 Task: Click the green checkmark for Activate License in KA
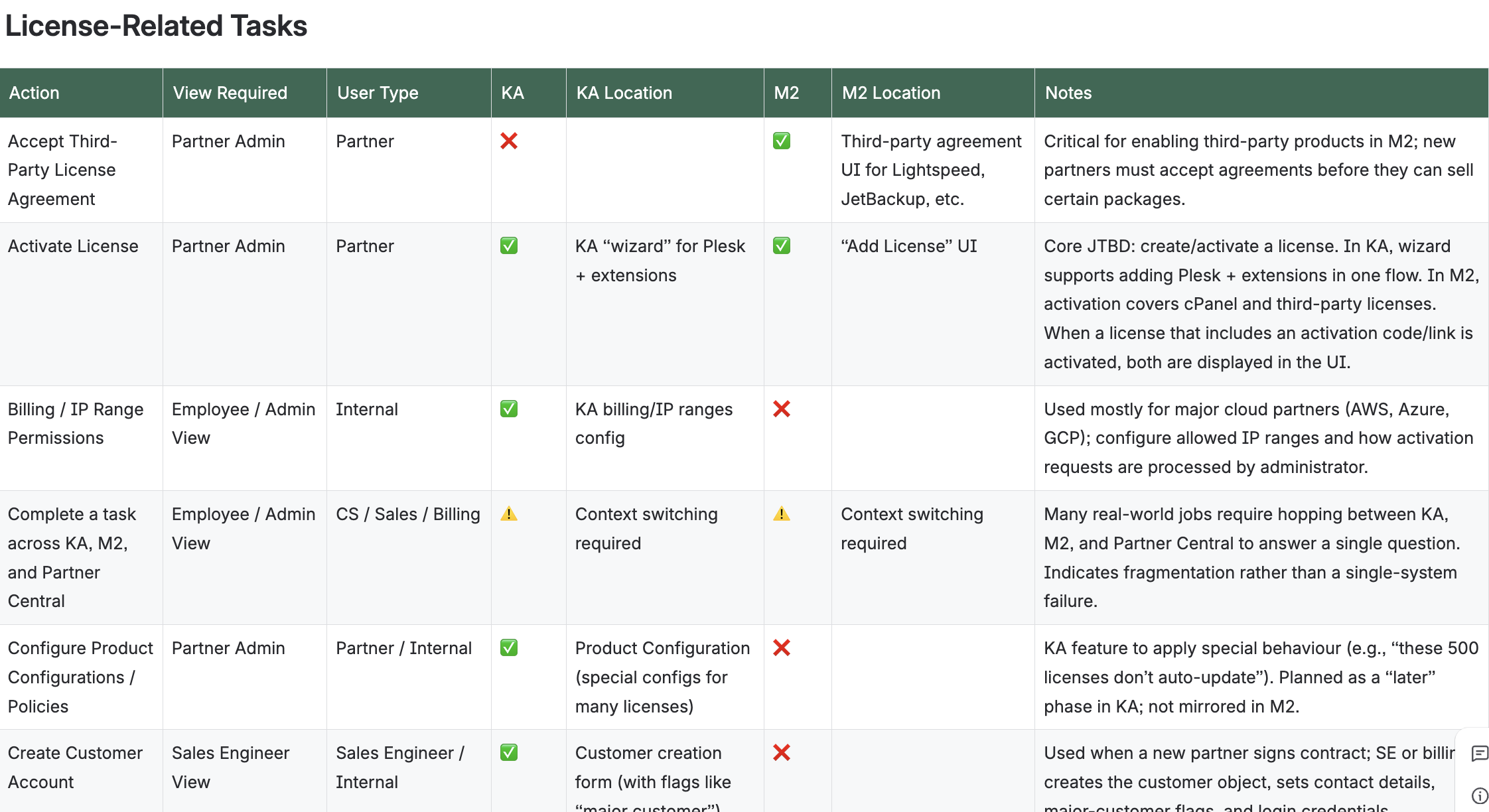point(508,246)
